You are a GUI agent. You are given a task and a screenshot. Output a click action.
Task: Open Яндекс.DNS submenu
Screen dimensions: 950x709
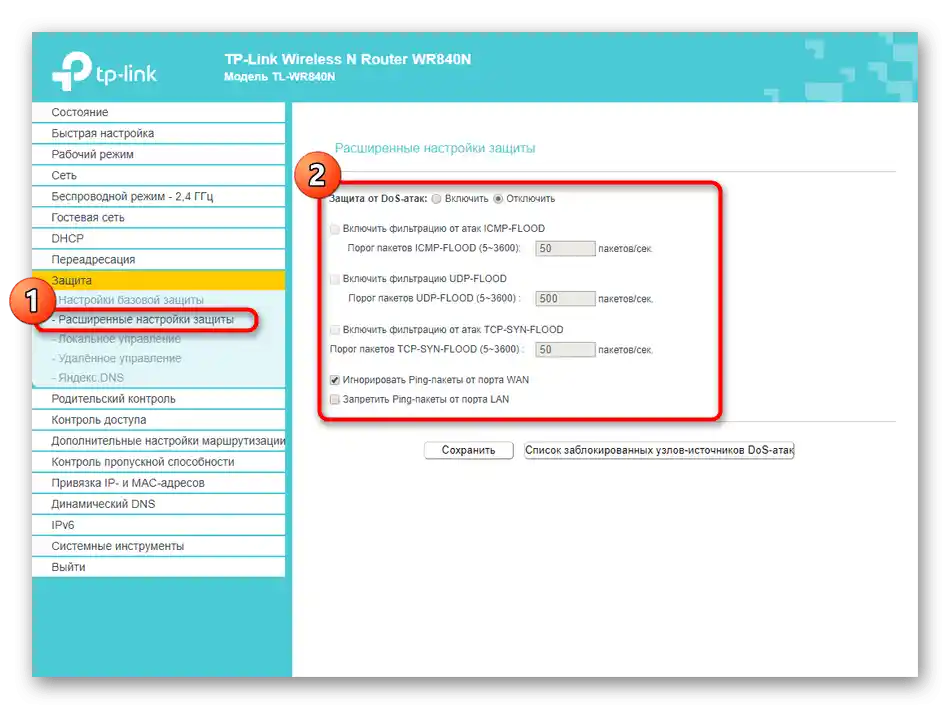[x=90, y=378]
